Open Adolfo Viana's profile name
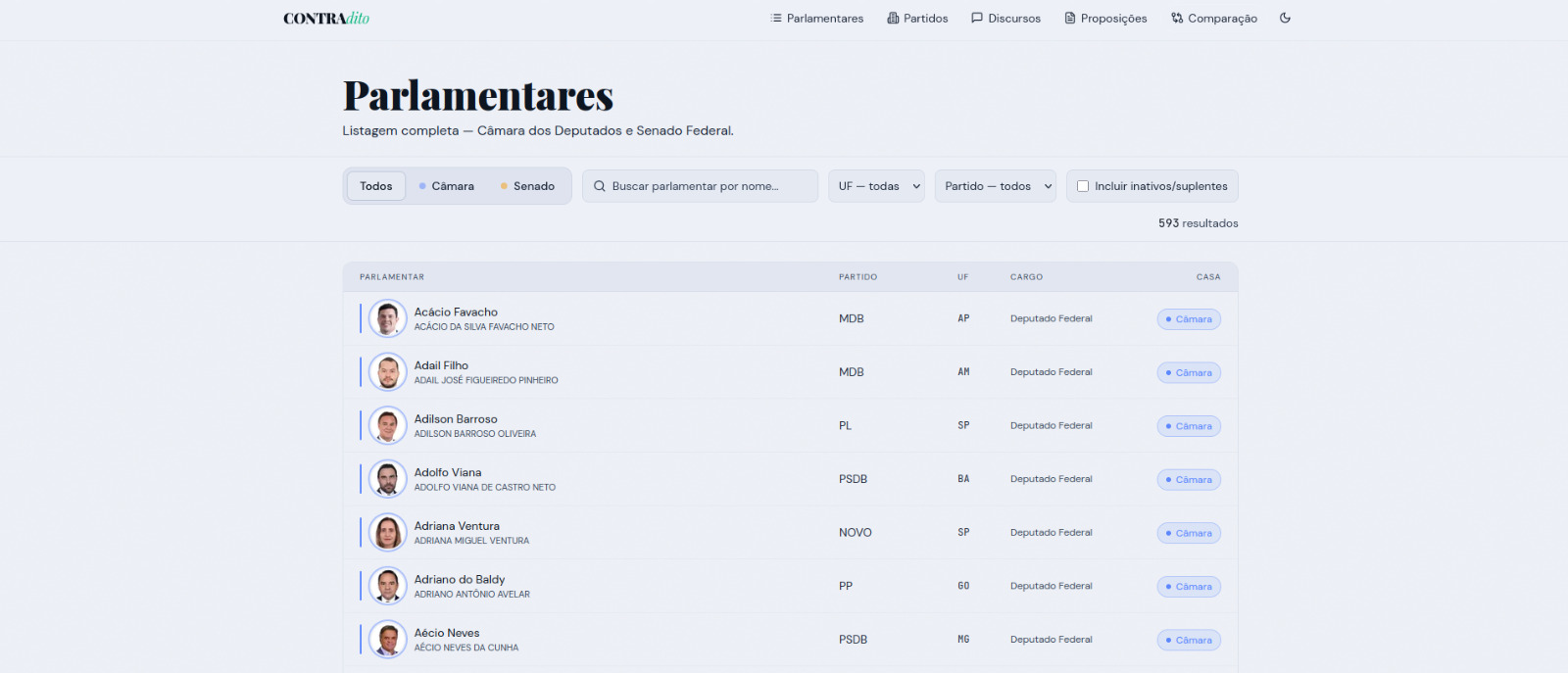This screenshot has height=673, width=1568. point(448,472)
